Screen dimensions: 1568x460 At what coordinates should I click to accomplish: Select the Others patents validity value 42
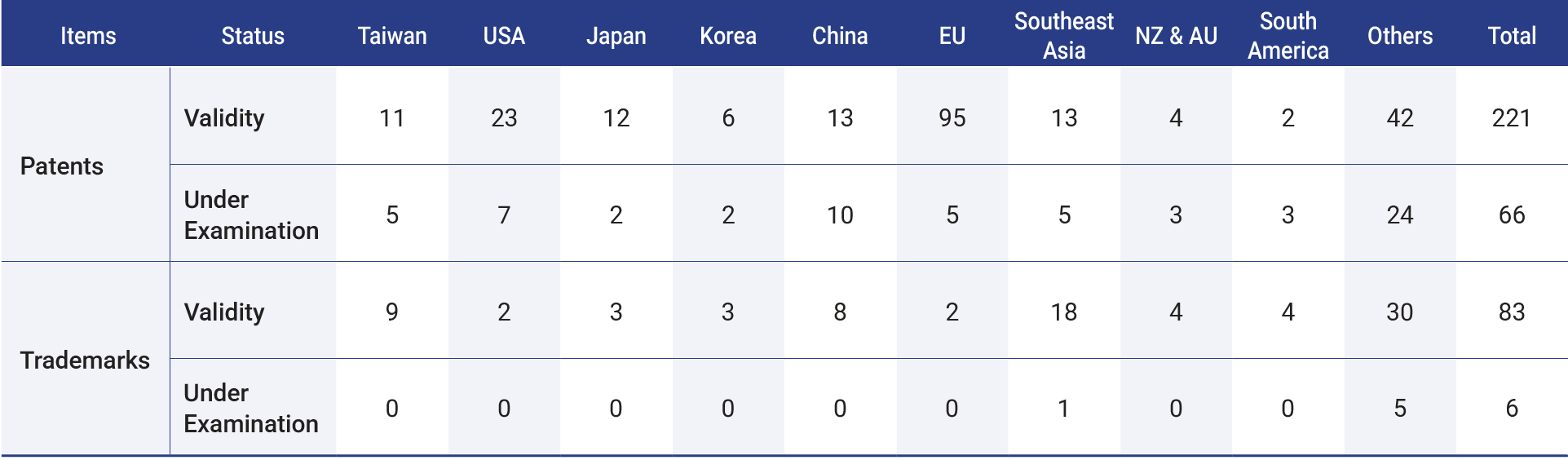[x=1399, y=118]
